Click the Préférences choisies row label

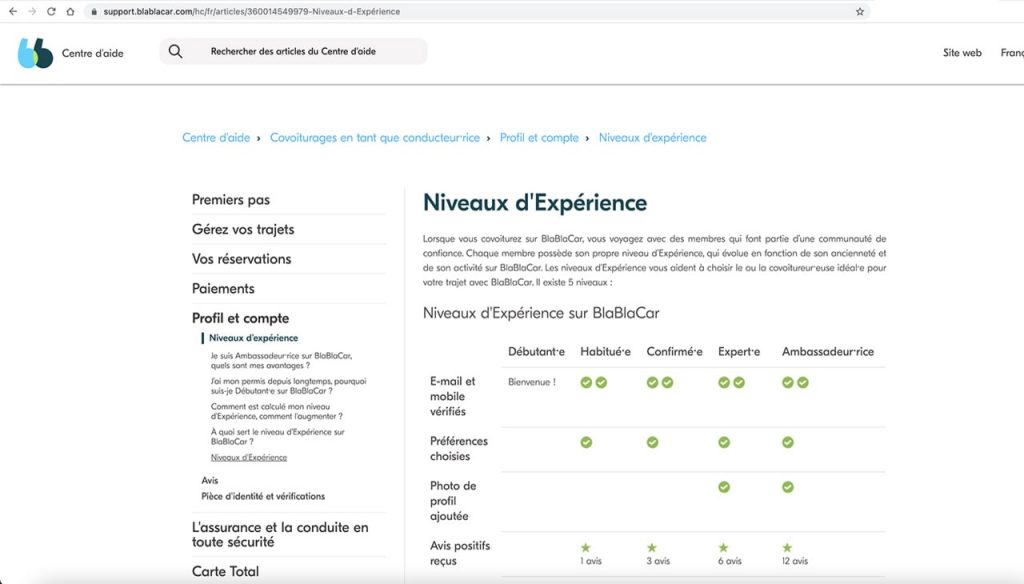[459, 449]
